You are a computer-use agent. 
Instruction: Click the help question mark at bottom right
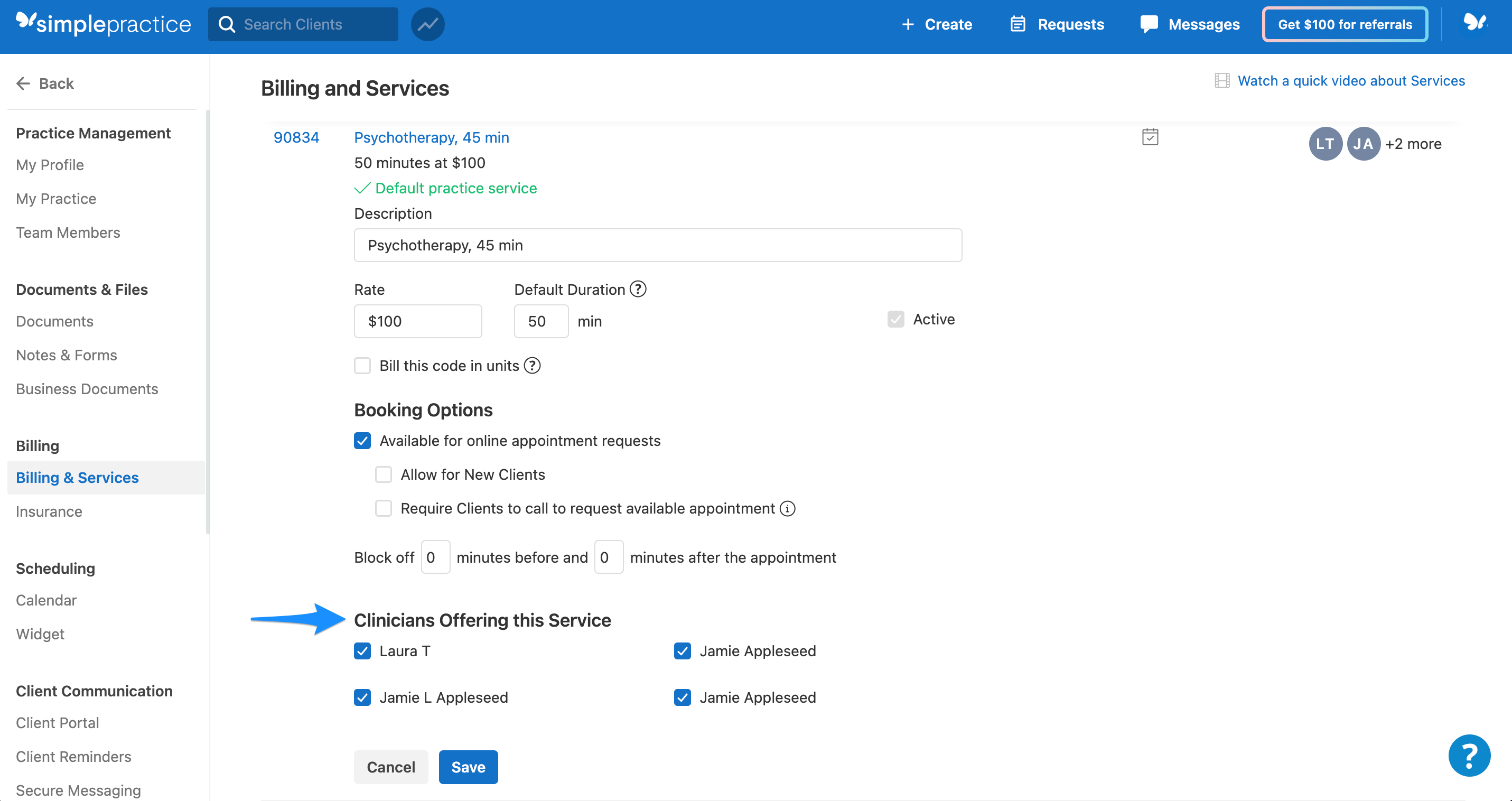pyautogui.click(x=1469, y=755)
